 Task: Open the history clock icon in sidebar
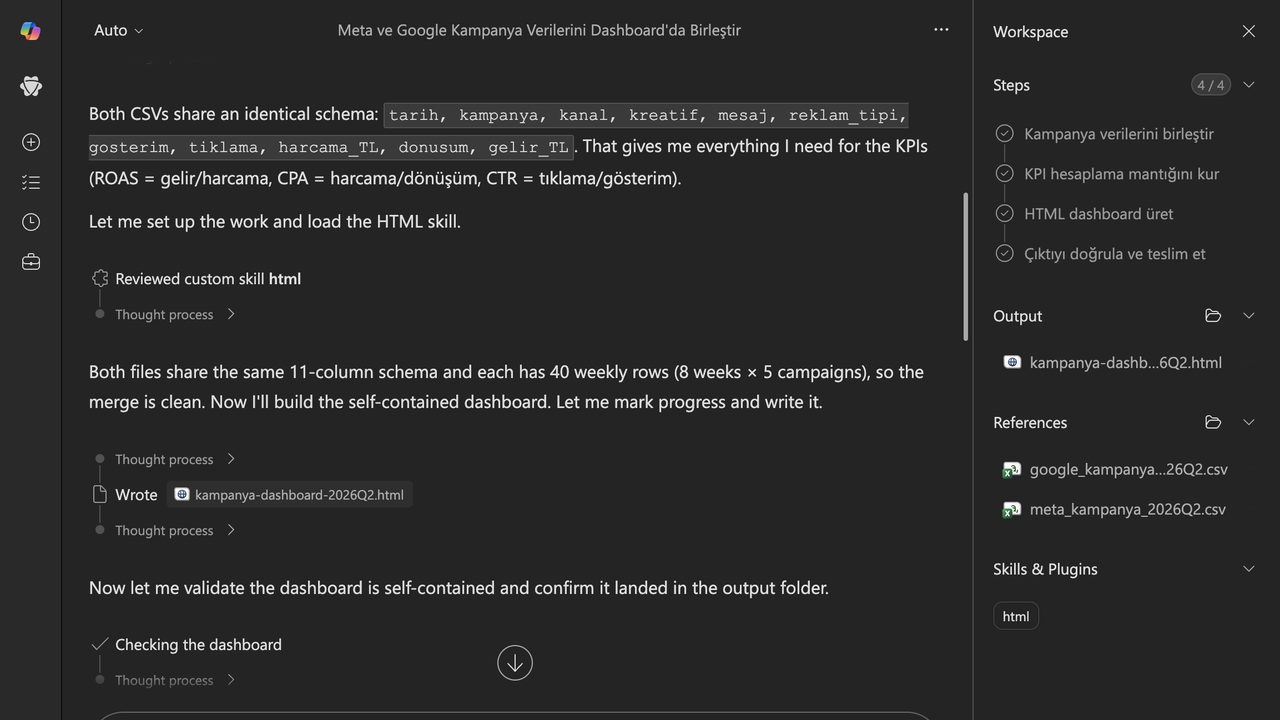tap(31, 222)
